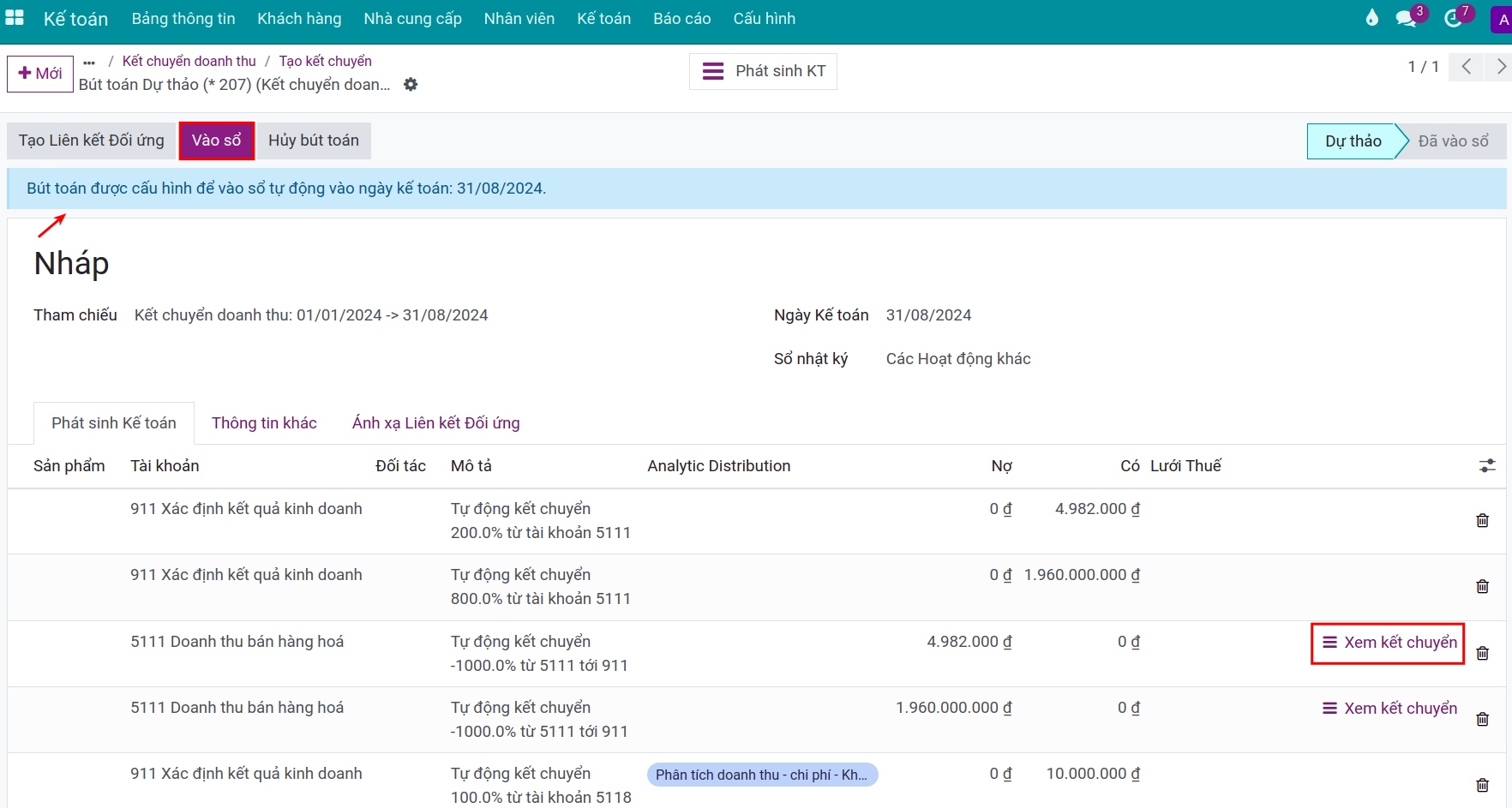The height and width of the screenshot is (808, 1512).
Task: Delete the 4.982.000 credit line for account 911
Action: click(1483, 520)
